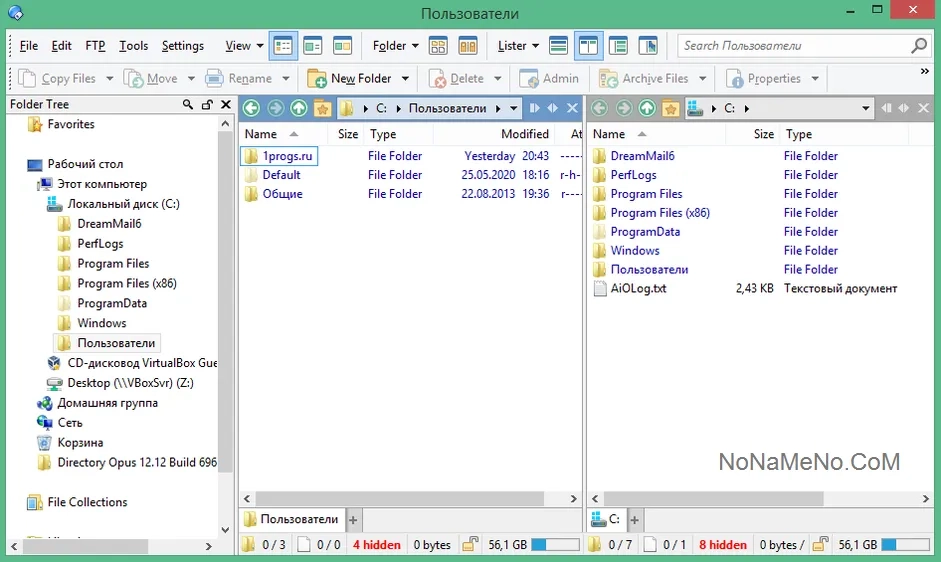Toggle dual vertical display in Lister group
This screenshot has height=562, width=941.
[588, 46]
